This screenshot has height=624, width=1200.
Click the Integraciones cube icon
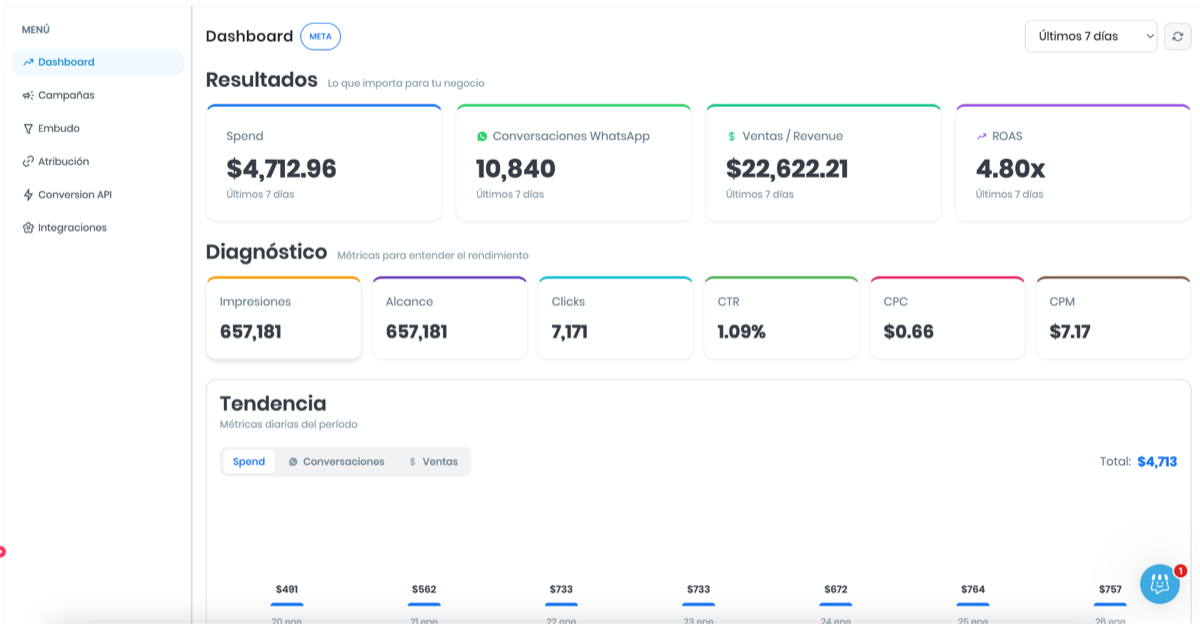28,227
